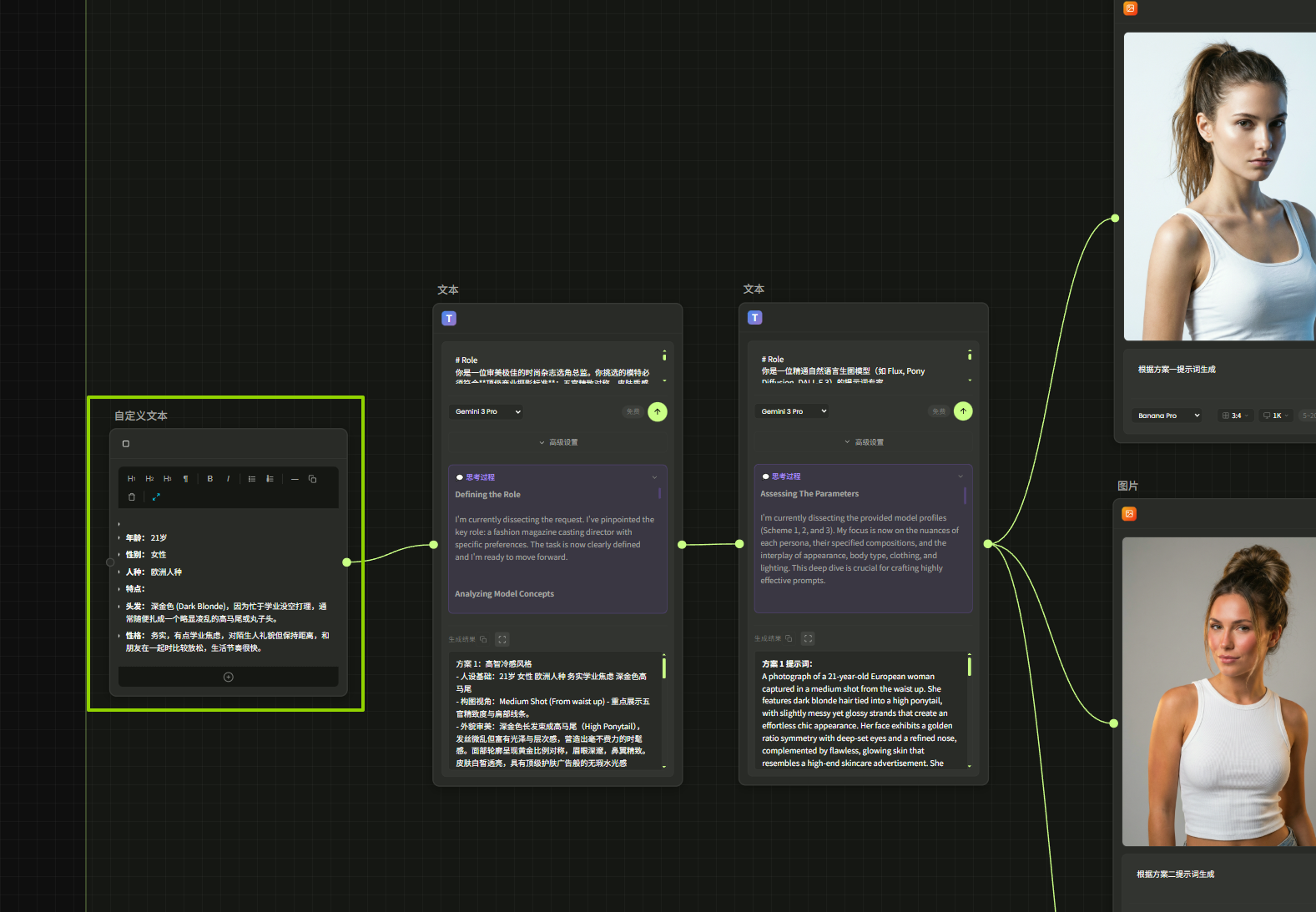The image size is (1316, 912).
Task: Expand fullscreen for first text node result
Action: click(x=502, y=639)
